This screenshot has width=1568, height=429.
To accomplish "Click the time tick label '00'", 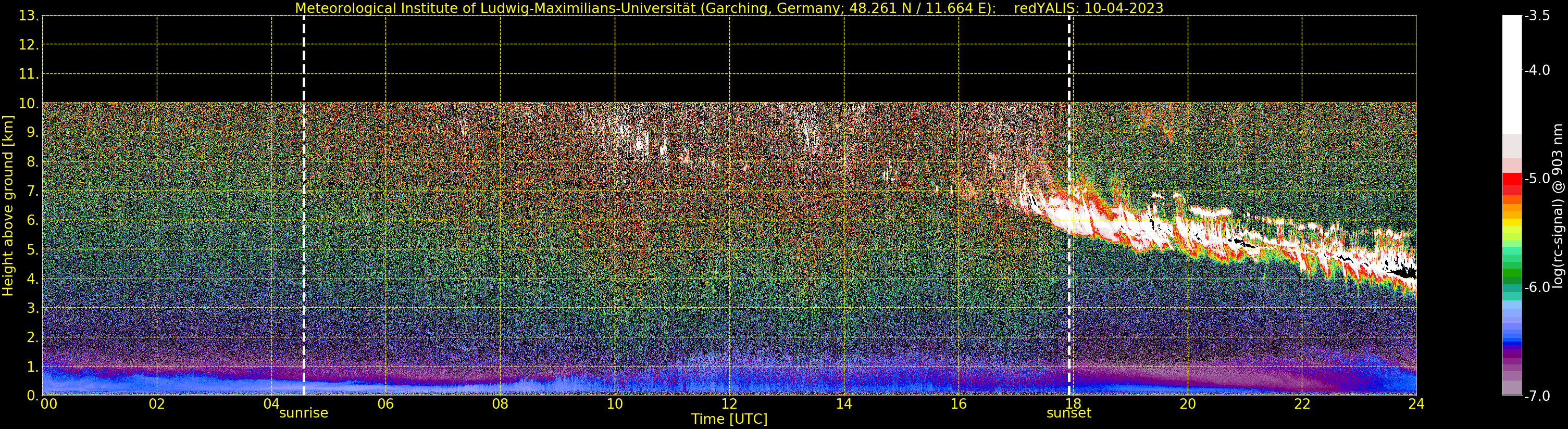I will 48,403.
